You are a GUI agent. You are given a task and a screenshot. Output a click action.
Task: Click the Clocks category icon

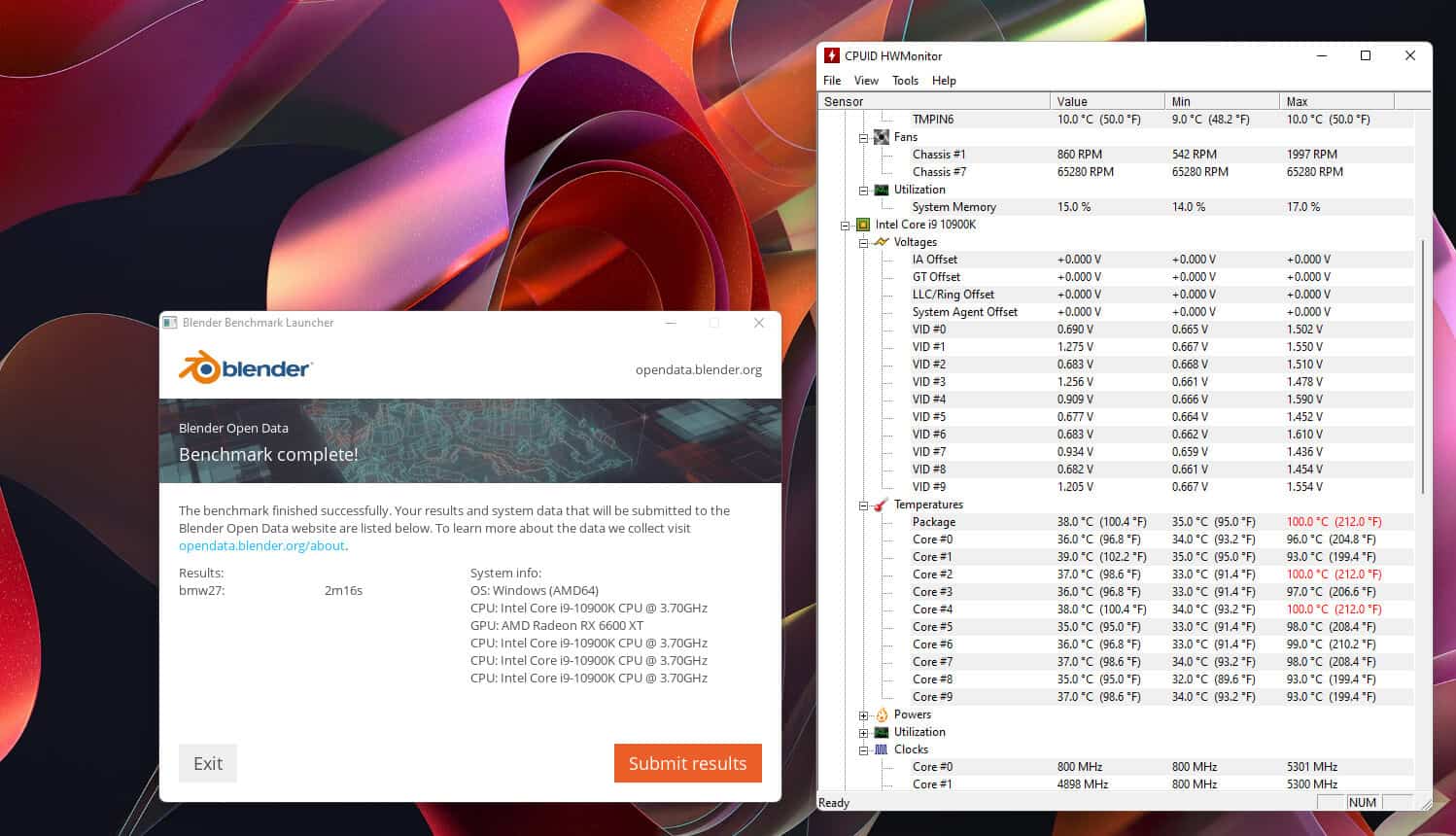[882, 749]
